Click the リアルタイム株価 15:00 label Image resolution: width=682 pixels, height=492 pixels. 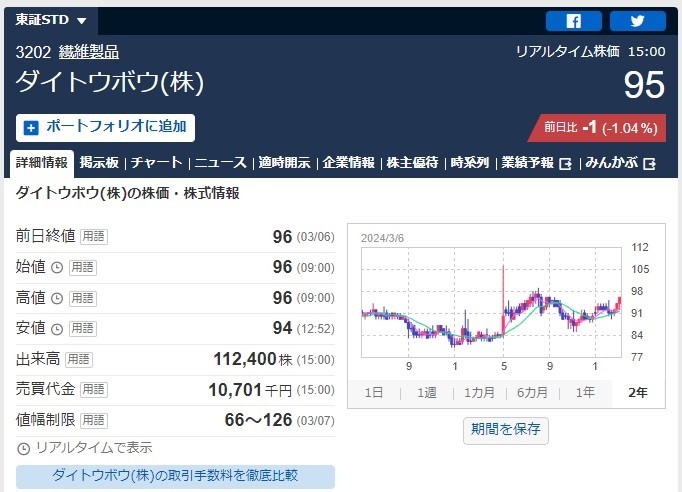pyautogui.click(x=590, y=52)
